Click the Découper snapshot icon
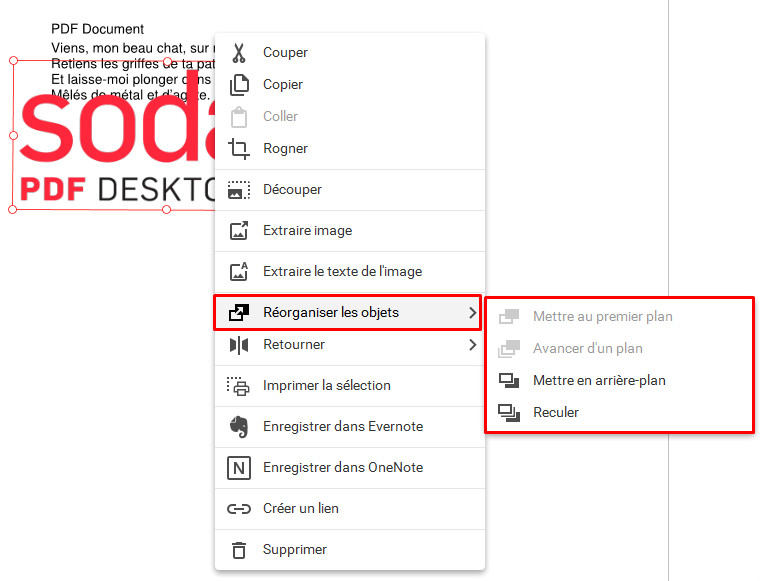 (239, 190)
